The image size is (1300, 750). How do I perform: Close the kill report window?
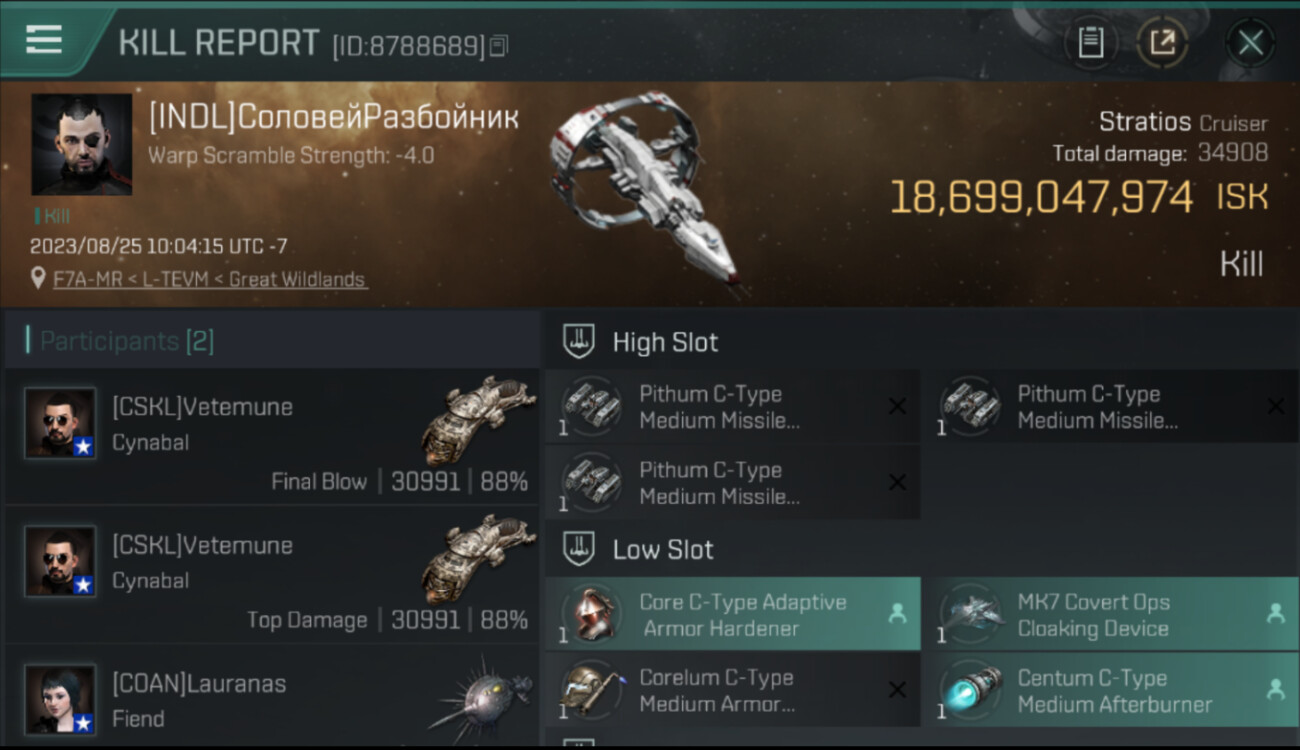tap(1250, 42)
